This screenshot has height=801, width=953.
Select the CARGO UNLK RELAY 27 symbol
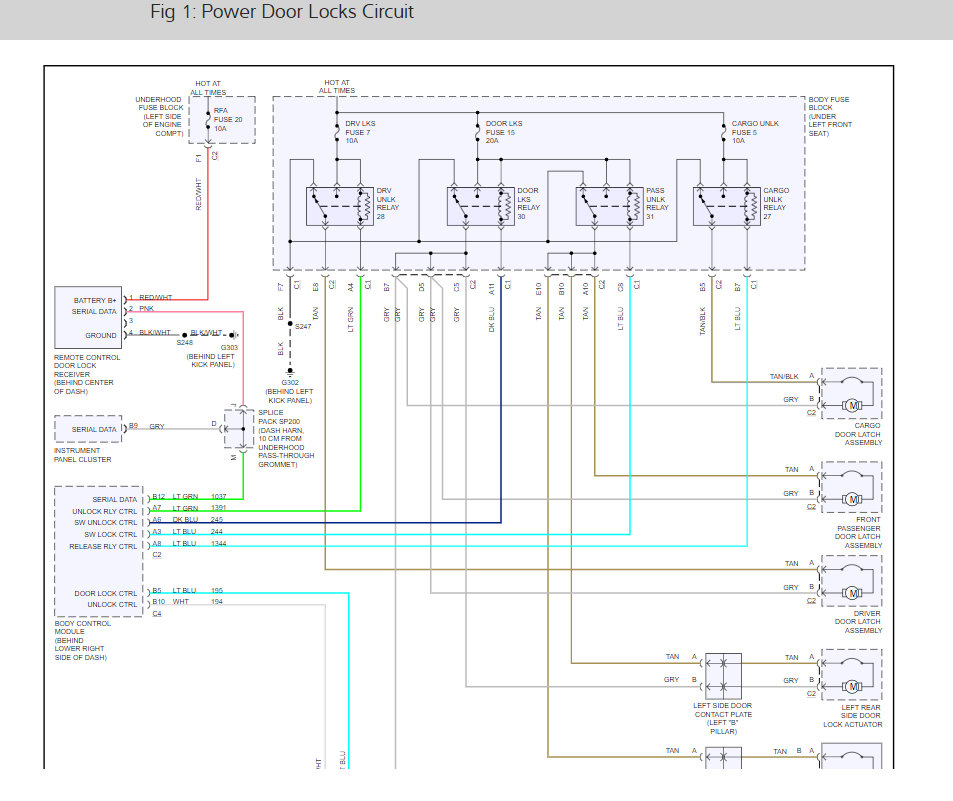(x=727, y=207)
